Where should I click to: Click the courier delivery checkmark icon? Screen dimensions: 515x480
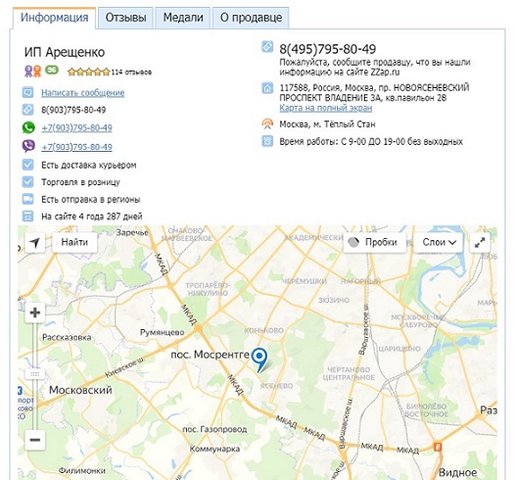tap(28, 165)
